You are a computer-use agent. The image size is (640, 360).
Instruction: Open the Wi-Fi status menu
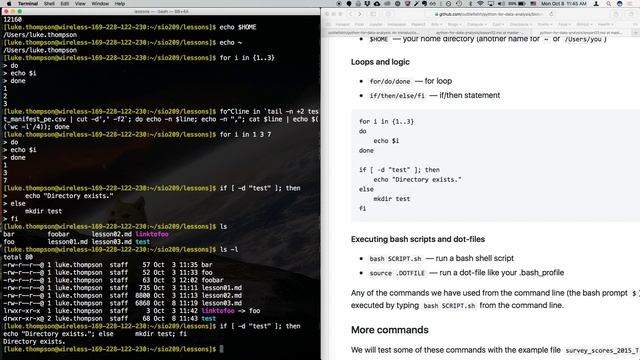(x=480, y=4)
